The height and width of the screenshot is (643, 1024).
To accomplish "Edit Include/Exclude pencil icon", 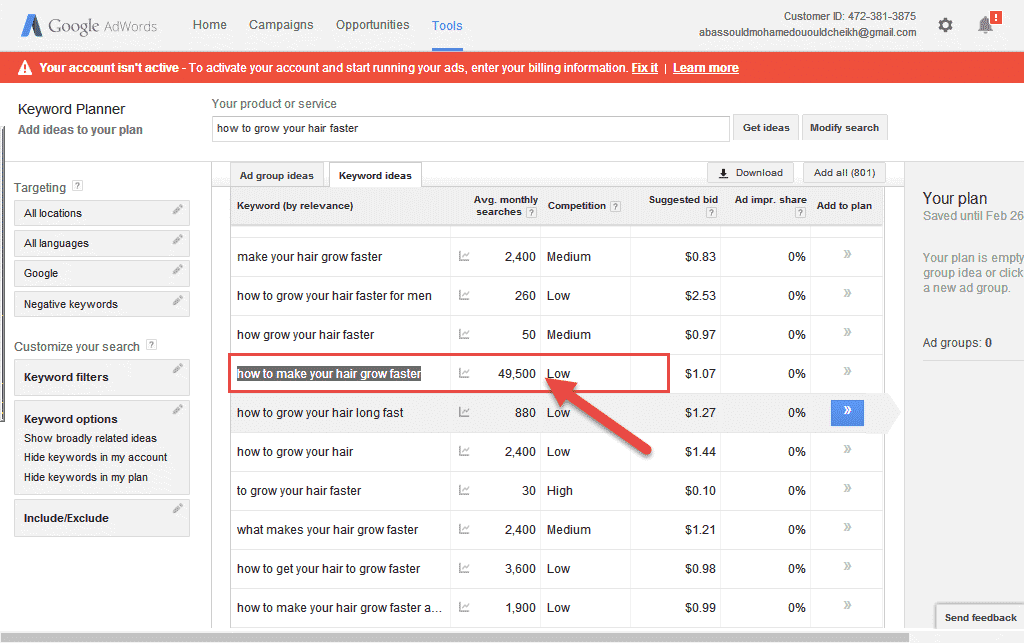I will click(x=177, y=509).
